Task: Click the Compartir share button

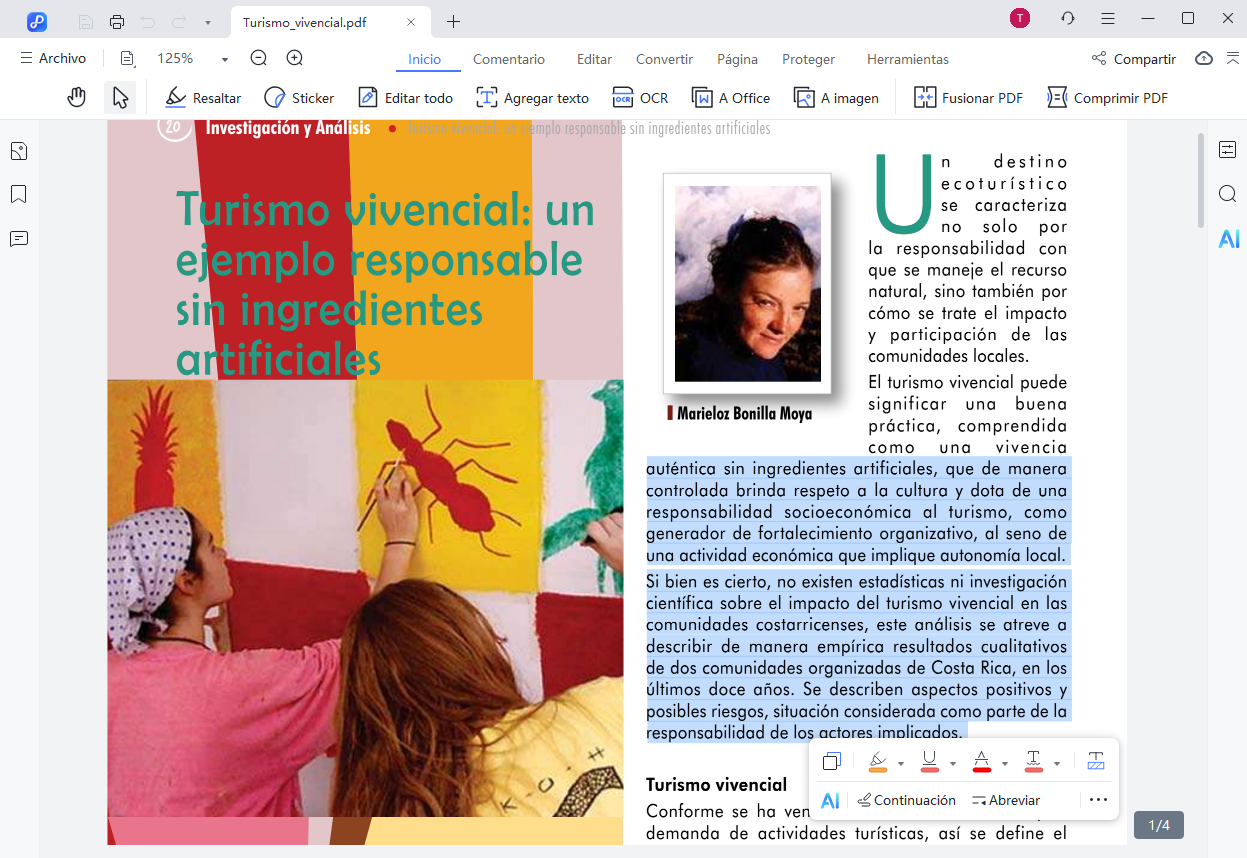Action: (1134, 59)
